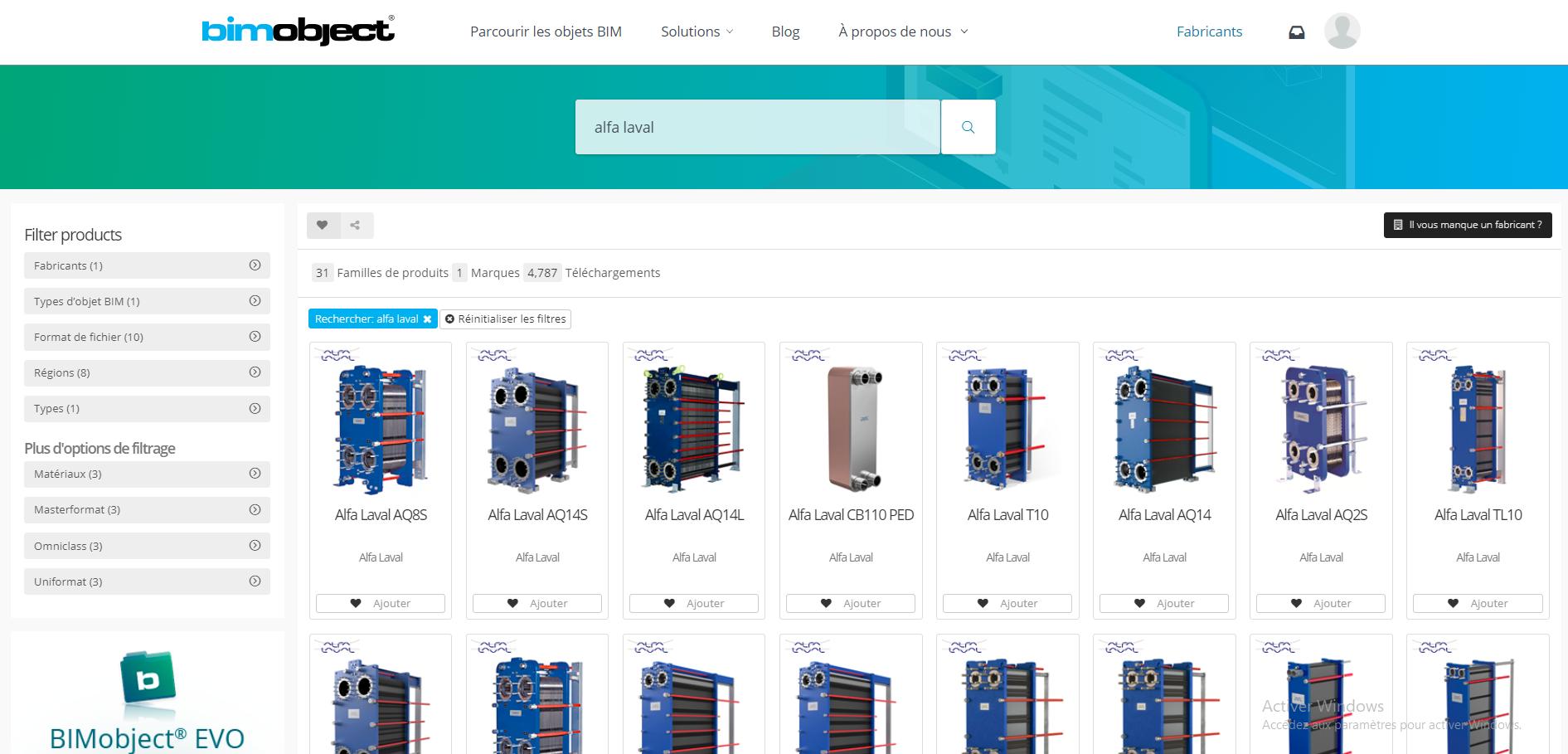Remove the 'Rechercher: alfa laval' filter tag
Screen dimensions: 1568x754
click(427, 319)
